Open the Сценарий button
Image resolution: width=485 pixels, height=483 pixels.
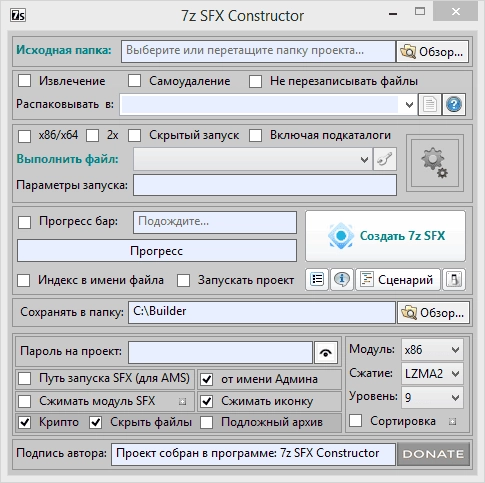[398, 279]
